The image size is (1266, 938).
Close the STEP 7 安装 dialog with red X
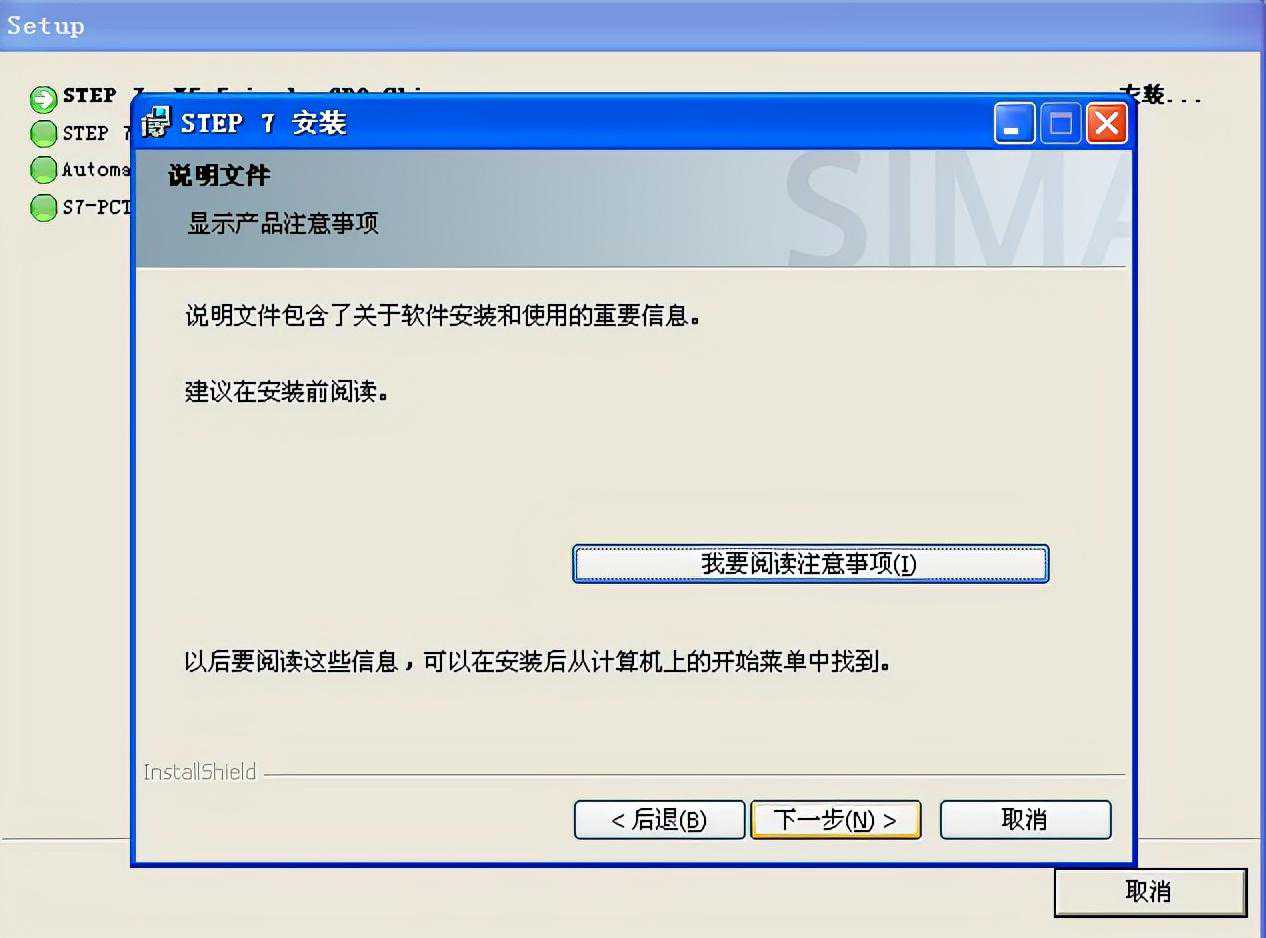[1107, 123]
